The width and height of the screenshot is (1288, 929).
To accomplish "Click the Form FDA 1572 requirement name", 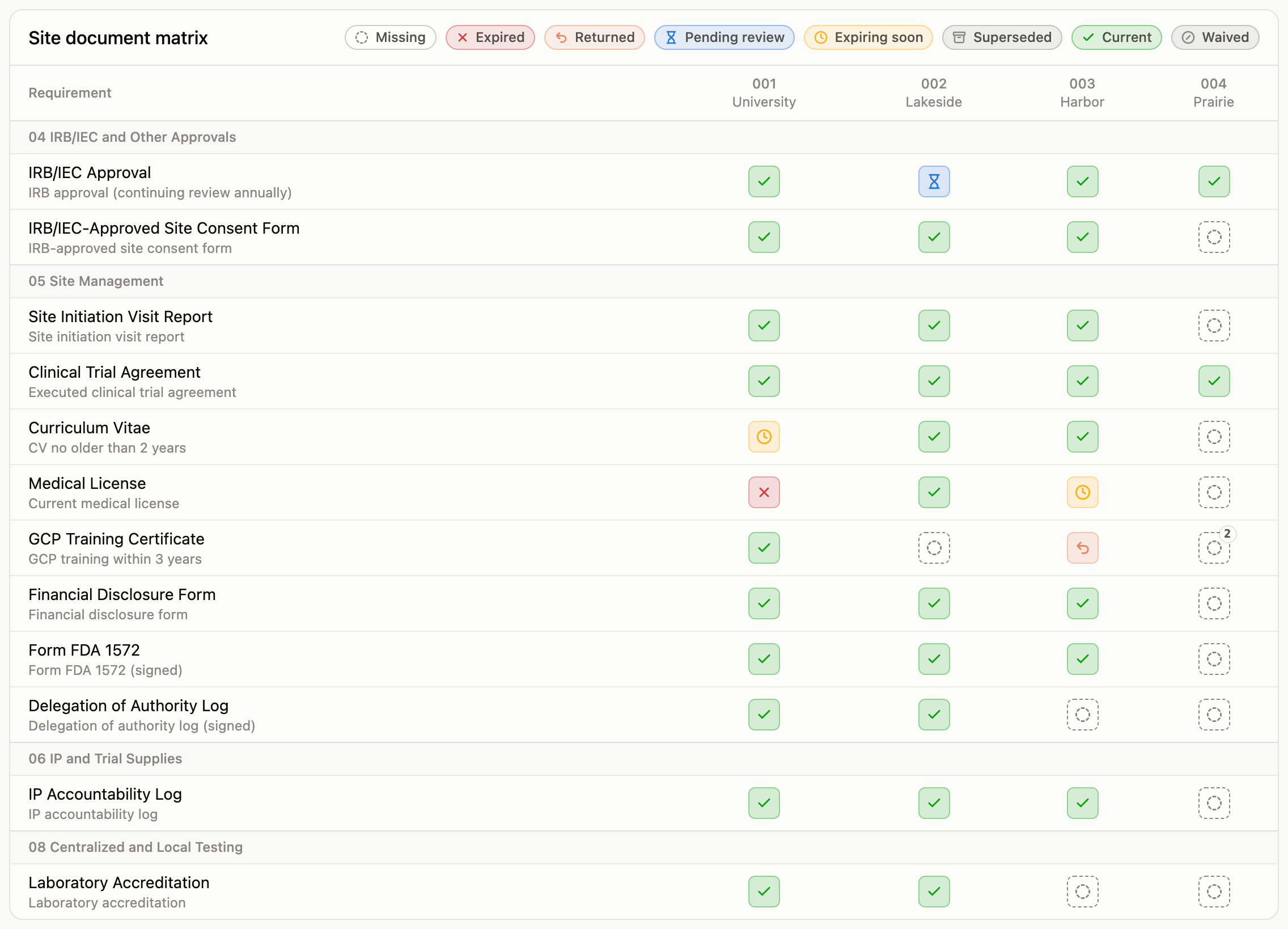I will click(84, 651).
